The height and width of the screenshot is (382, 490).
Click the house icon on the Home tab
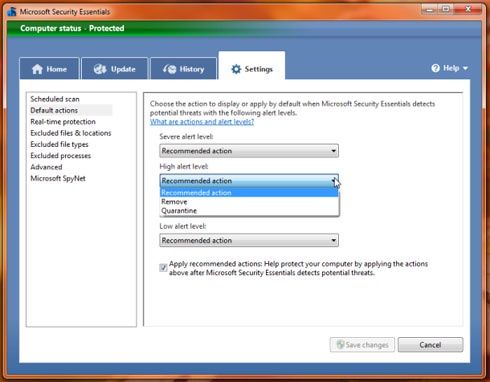tap(37, 69)
